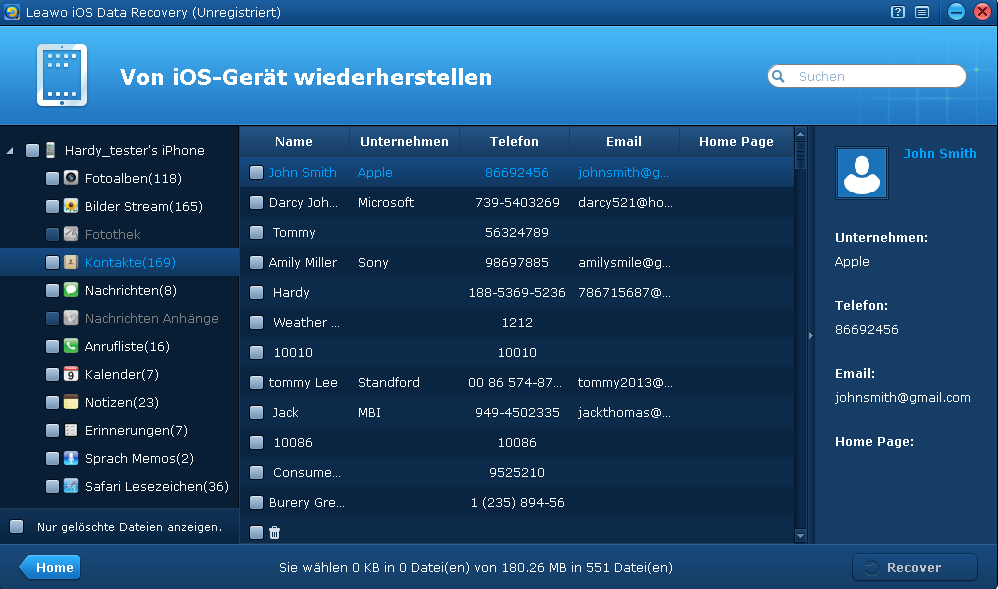Click the contact list scroll up arrow
998x589 pixels.
click(x=801, y=134)
